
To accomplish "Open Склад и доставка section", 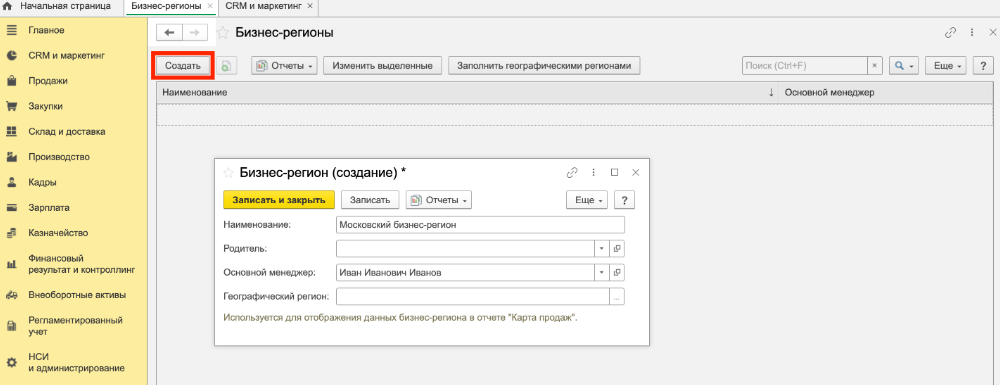I will pyautogui.click(x=67, y=131).
